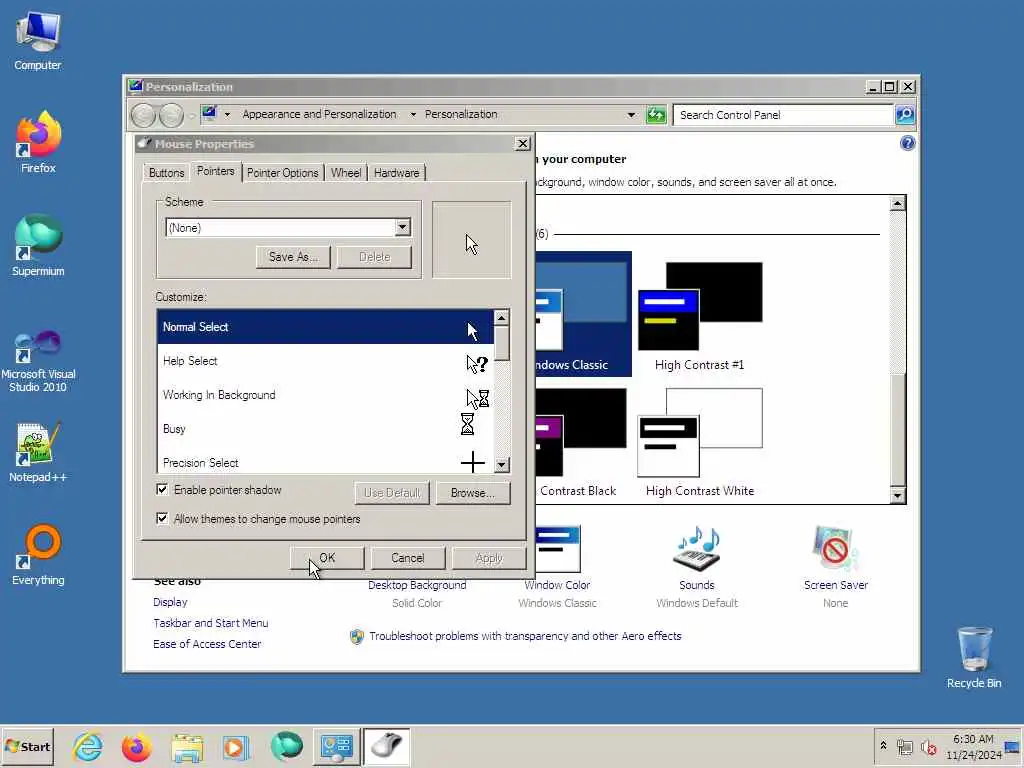Screen dimensions: 1024x768
Task: Expand the Scheme dropdown
Action: pyautogui.click(x=402, y=227)
